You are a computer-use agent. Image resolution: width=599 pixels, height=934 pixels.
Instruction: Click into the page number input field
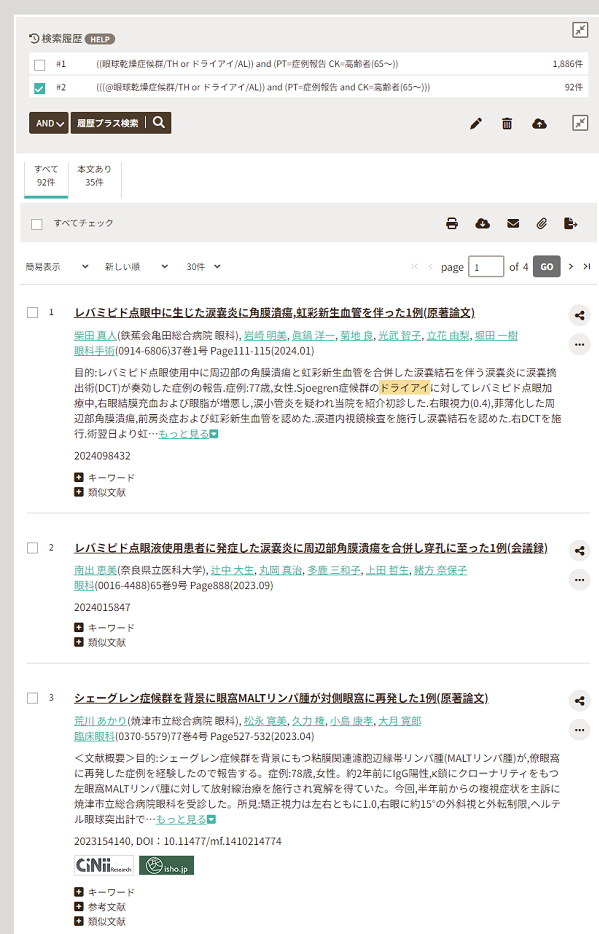[x=486, y=266]
